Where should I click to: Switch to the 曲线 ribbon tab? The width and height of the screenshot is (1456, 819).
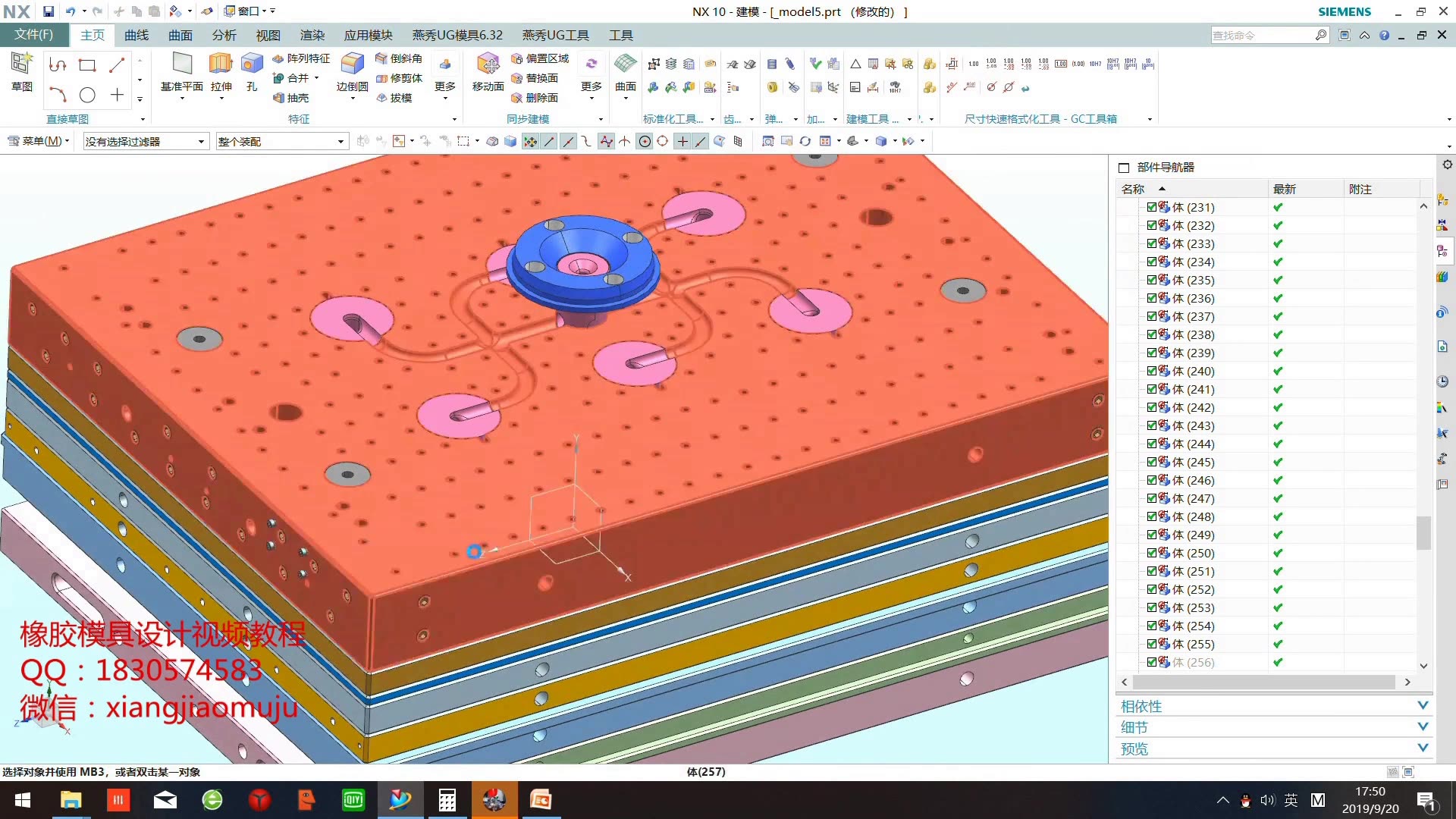tap(136, 35)
